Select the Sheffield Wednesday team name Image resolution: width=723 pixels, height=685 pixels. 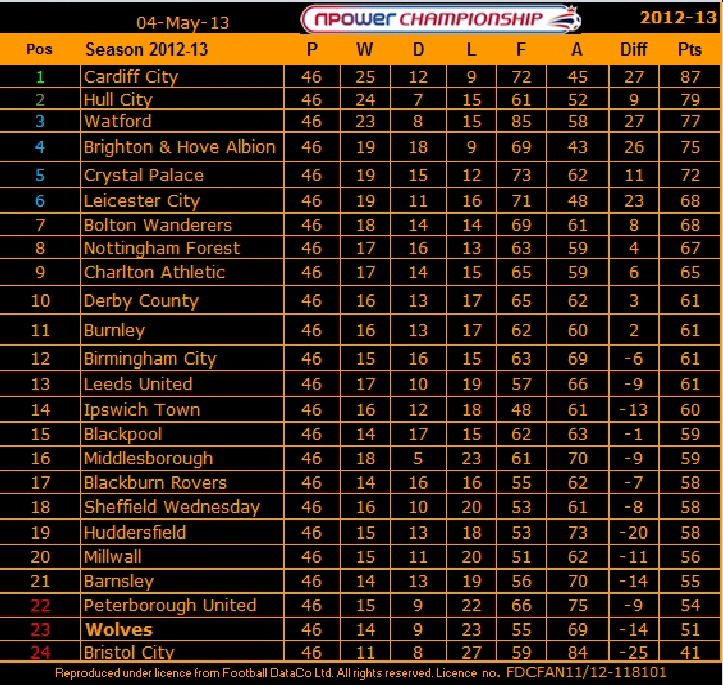pyautogui.click(x=172, y=507)
